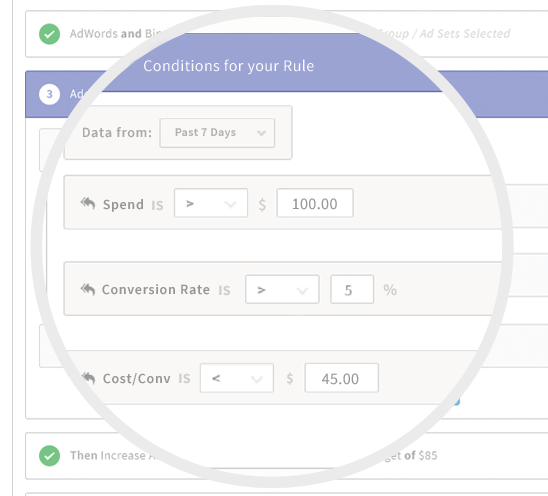Click the reply arrow icon beside Cost/Conv
548x496 pixels.
88,378
